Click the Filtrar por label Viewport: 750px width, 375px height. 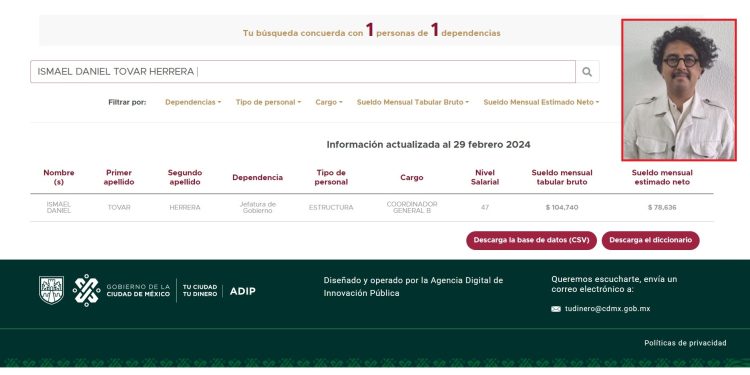127,102
